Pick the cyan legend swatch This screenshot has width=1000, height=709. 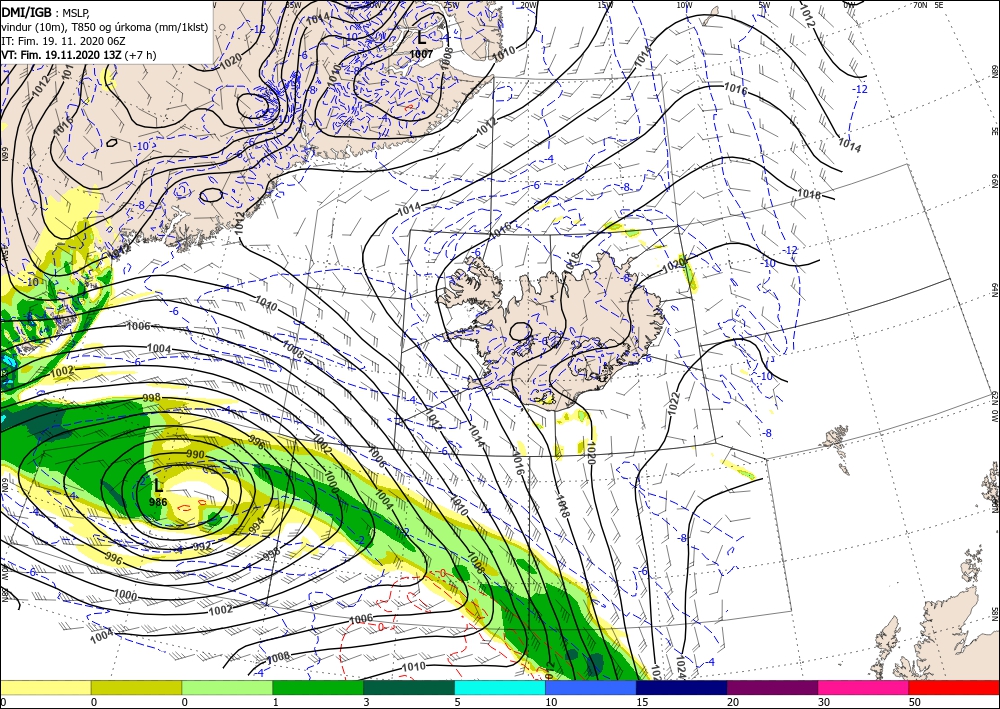tap(500, 688)
